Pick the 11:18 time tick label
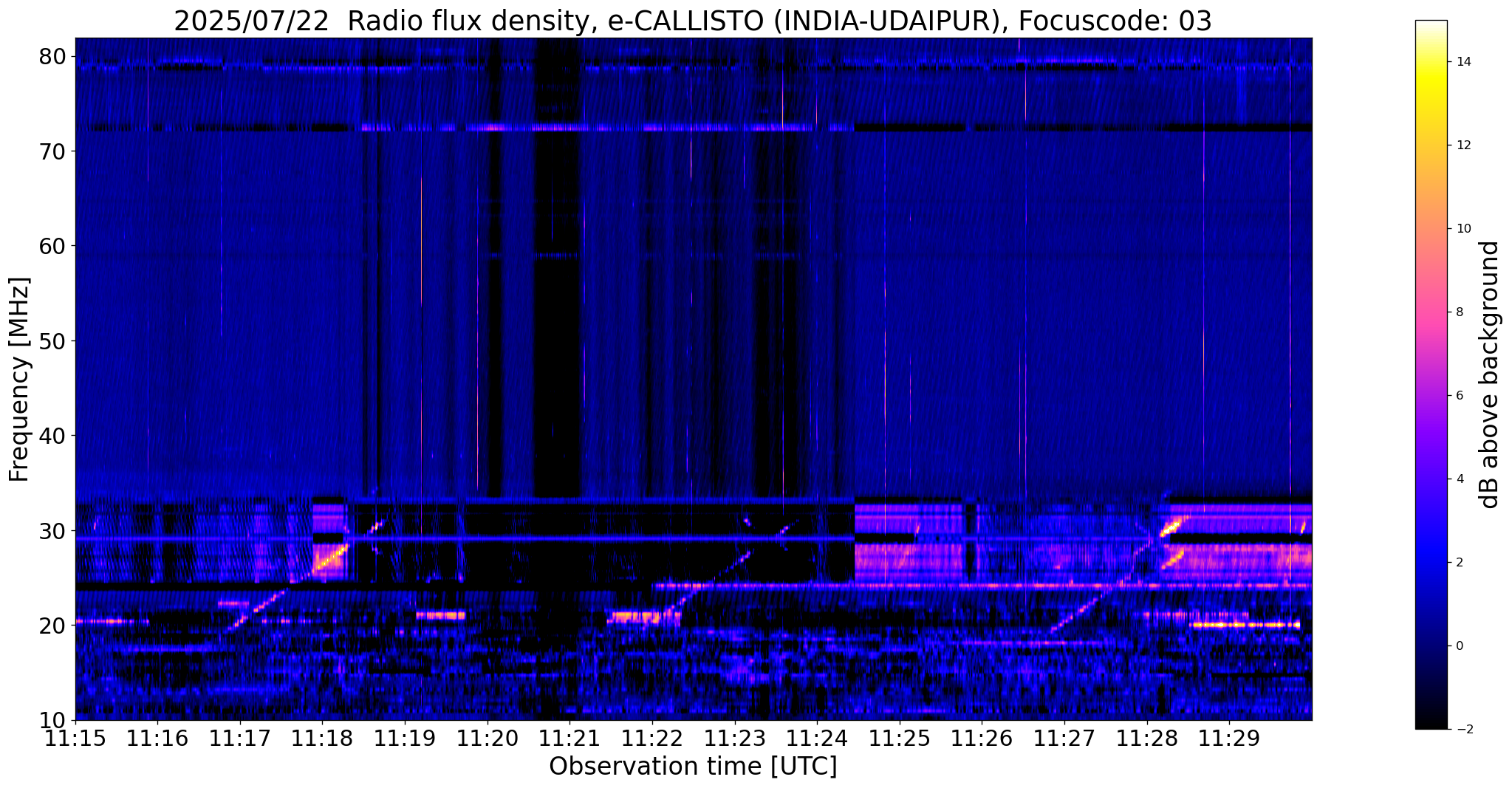Image resolution: width=1512 pixels, height=788 pixels. pyautogui.click(x=322, y=739)
